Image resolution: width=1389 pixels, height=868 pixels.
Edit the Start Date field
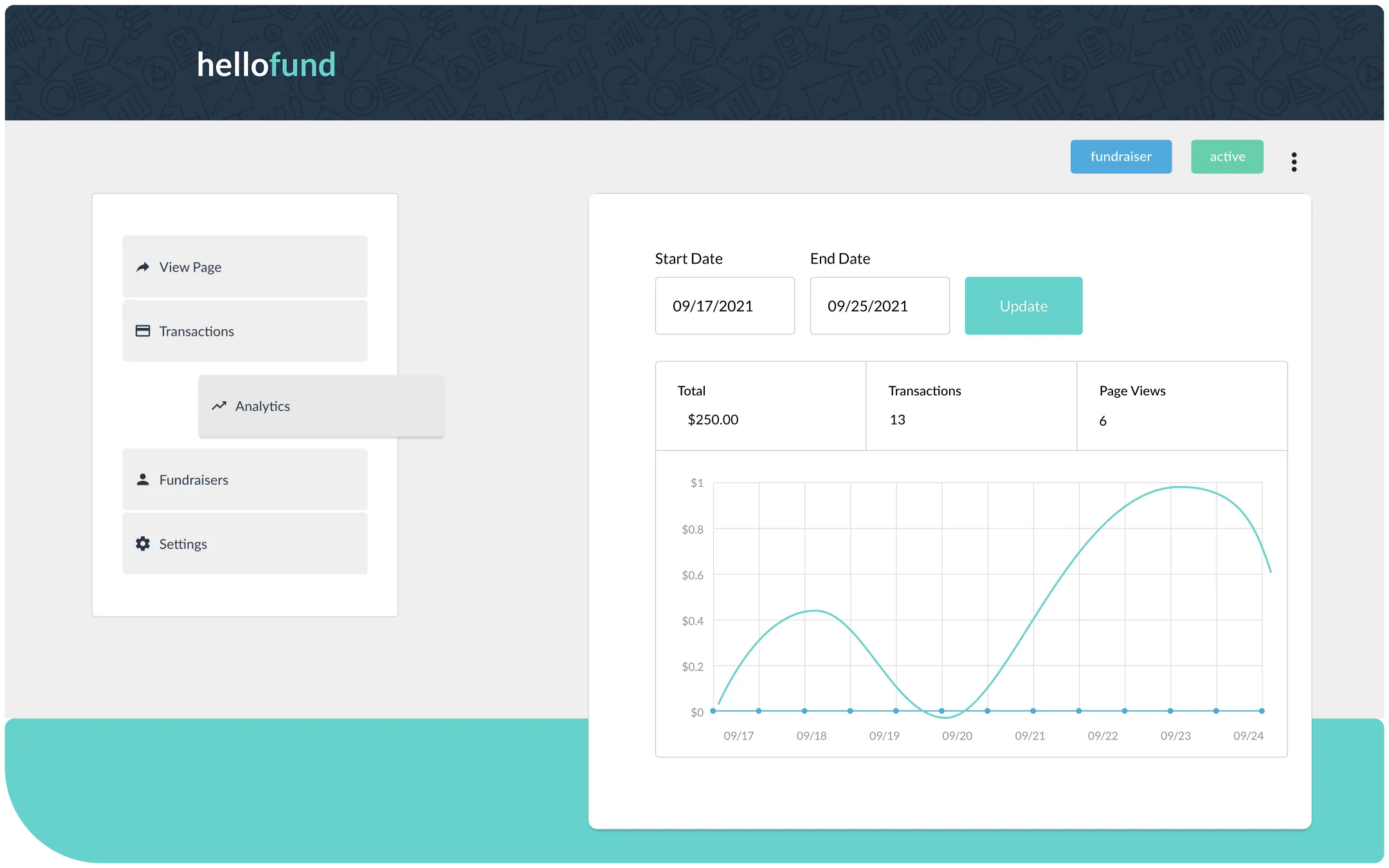click(725, 306)
